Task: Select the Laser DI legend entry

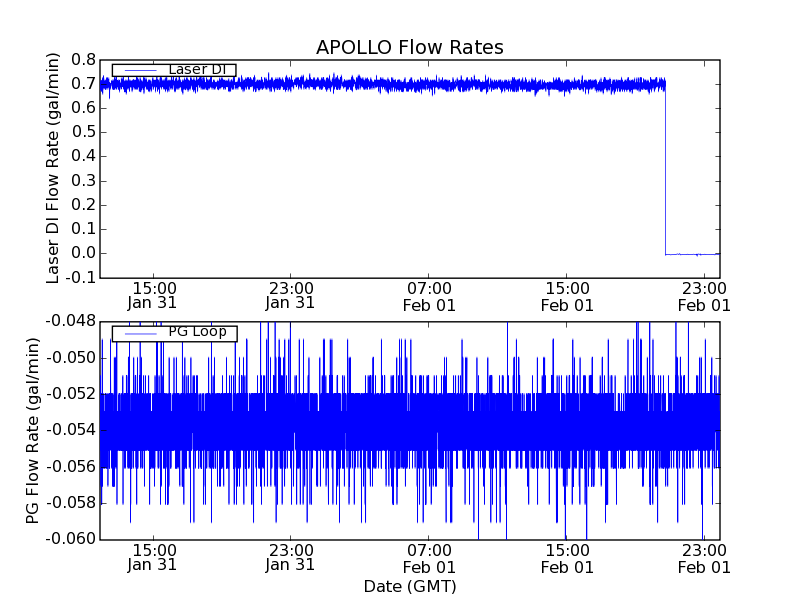Action: (x=174, y=69)
